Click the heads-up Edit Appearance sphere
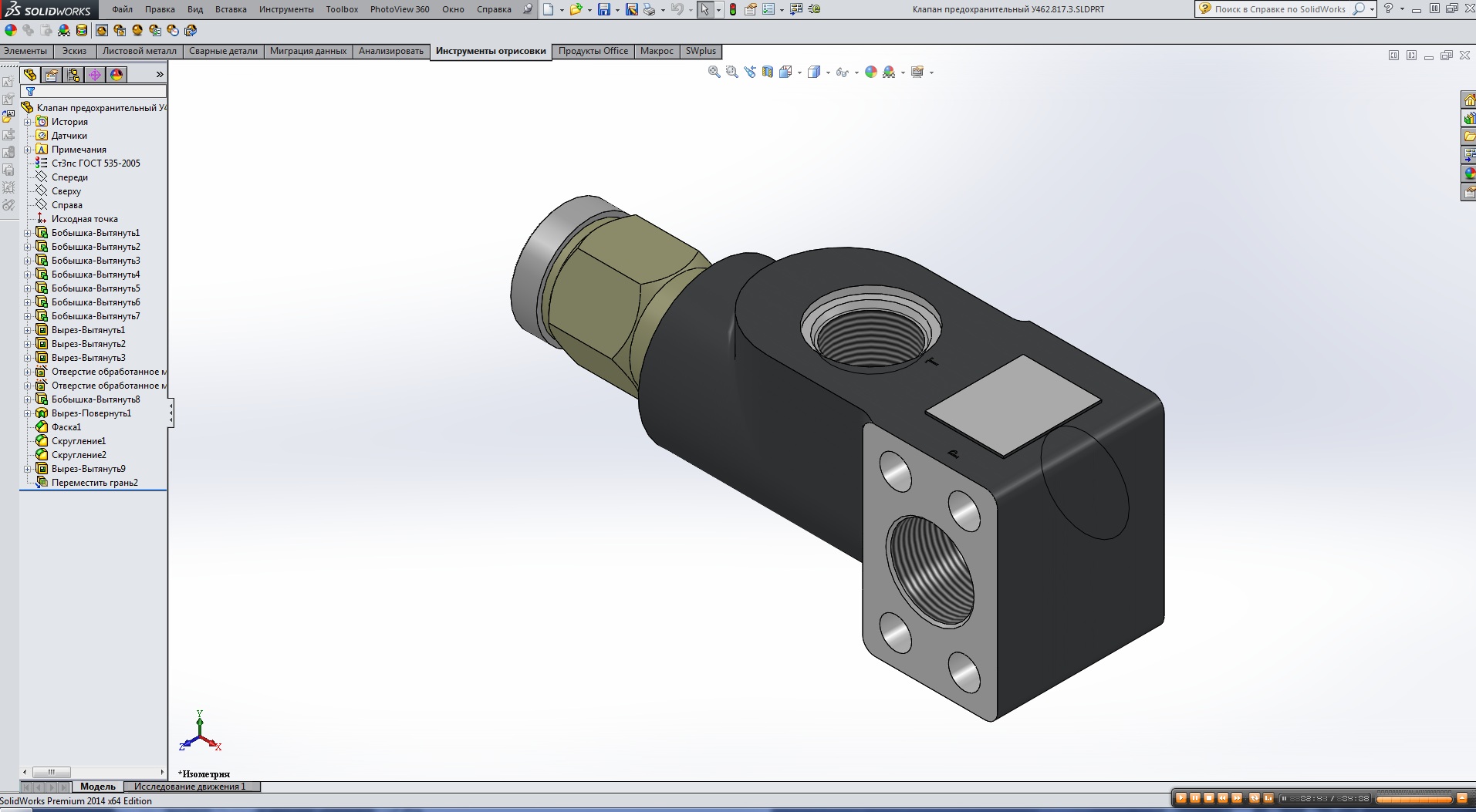The width and height of the screenshot is (1476, 812). pos(871,72)
